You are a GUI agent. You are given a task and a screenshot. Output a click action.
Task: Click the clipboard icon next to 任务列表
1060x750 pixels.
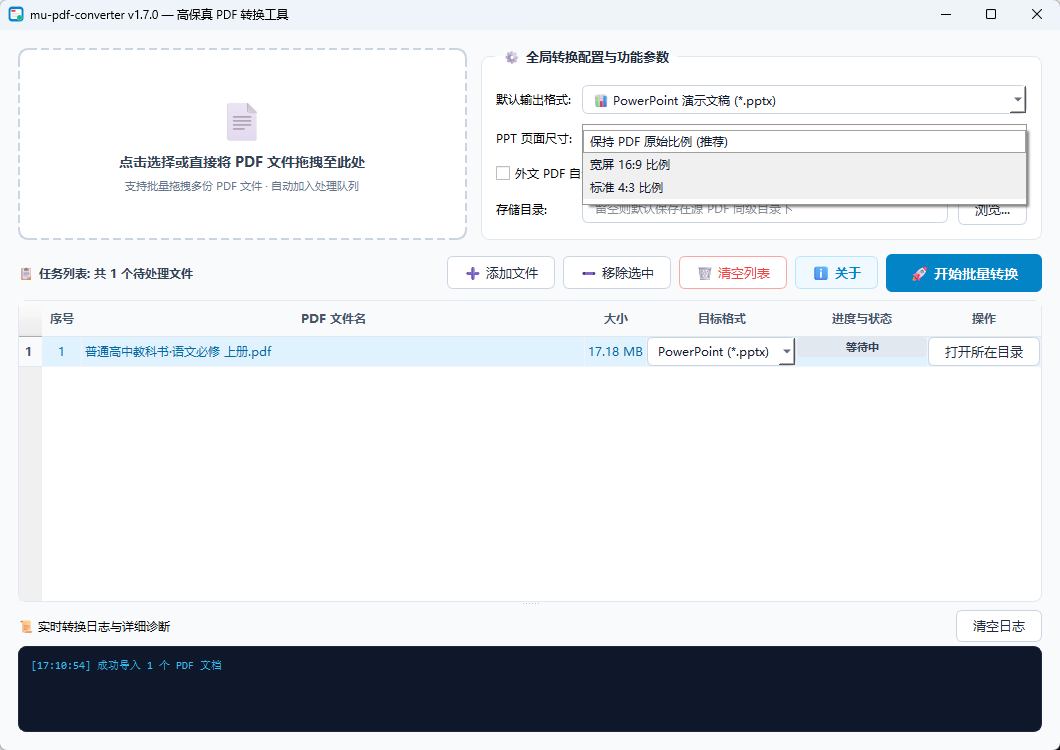[26, 274]
